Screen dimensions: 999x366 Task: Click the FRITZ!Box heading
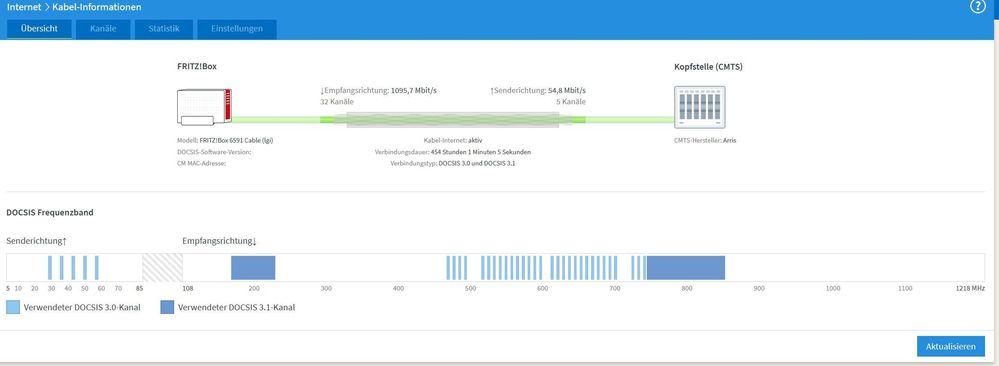click(x=197, y=66)
